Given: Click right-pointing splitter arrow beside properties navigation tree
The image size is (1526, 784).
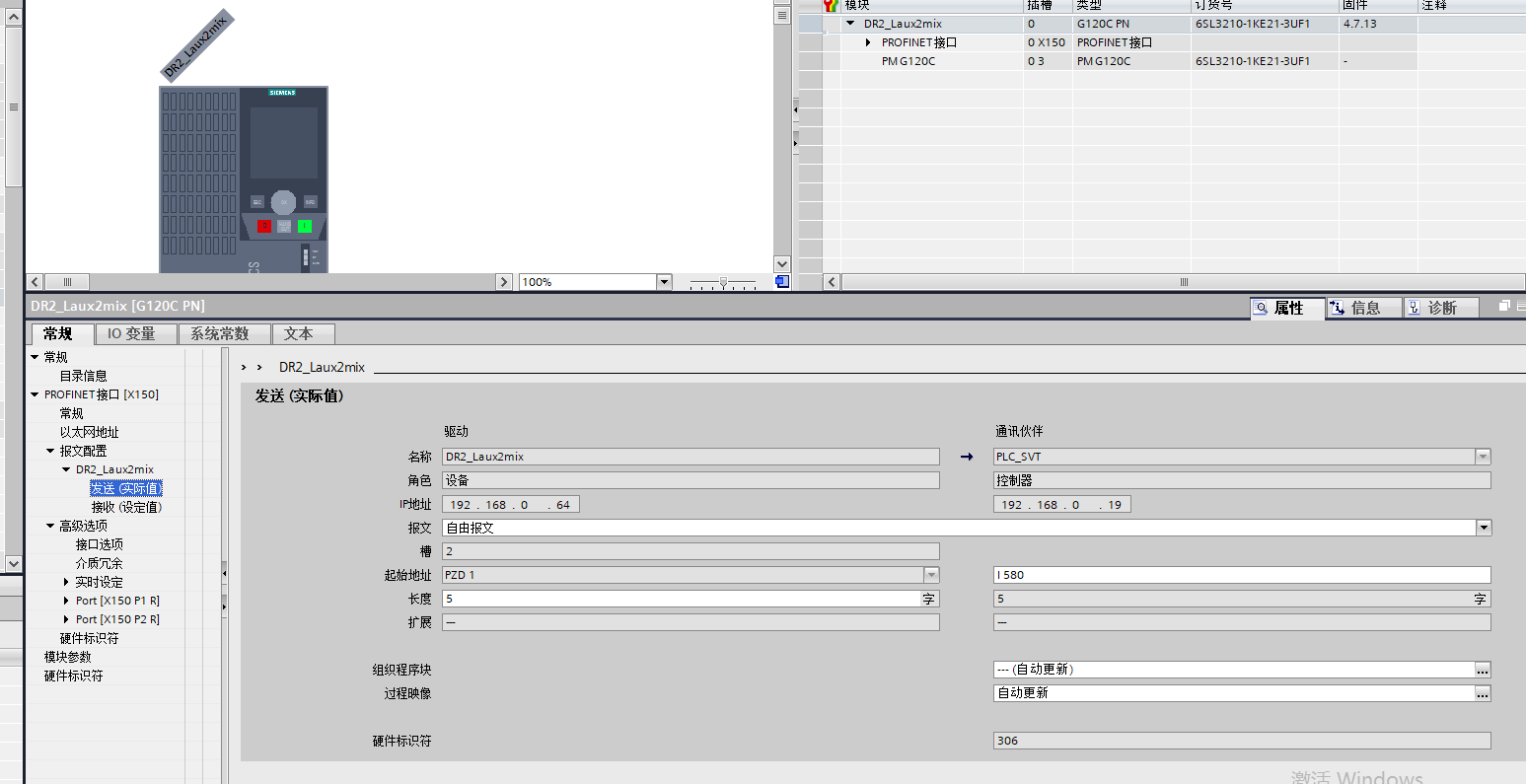Looking at the screenshot, I should coord(224,605).
